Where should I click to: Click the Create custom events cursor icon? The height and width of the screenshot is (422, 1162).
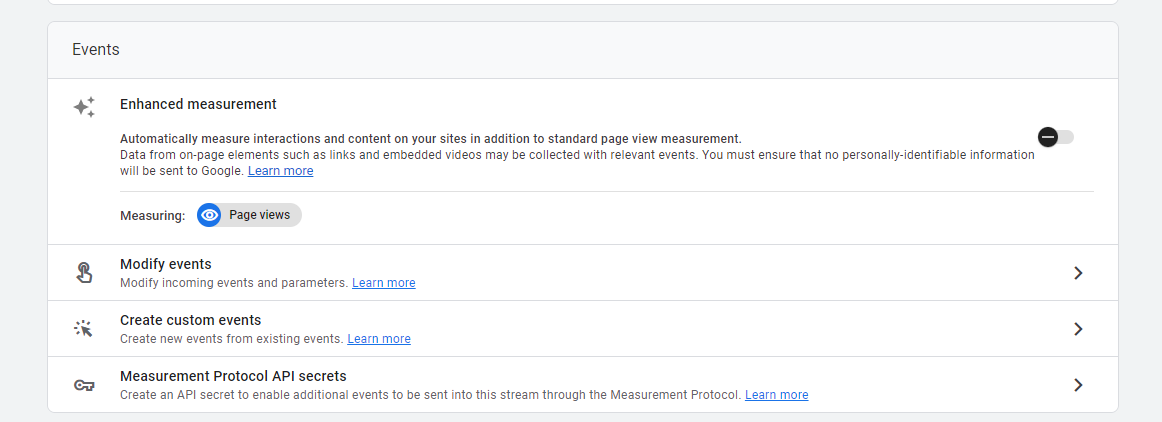click(x=84, y=329)
